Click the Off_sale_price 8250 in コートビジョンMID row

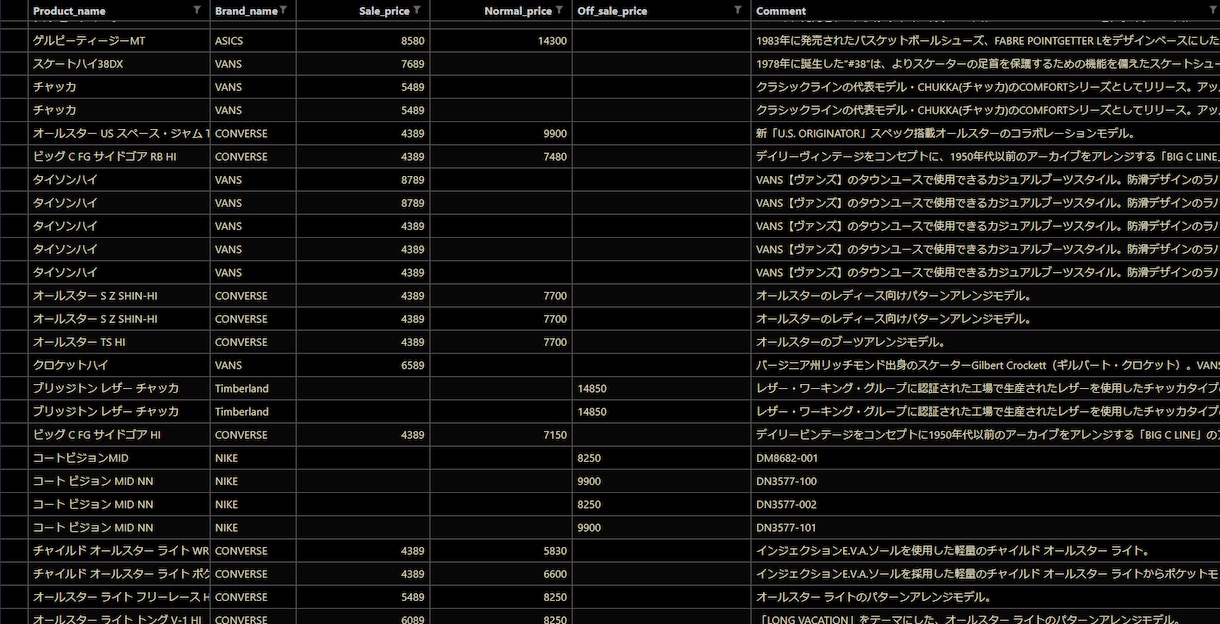click(x=661, y=458)
